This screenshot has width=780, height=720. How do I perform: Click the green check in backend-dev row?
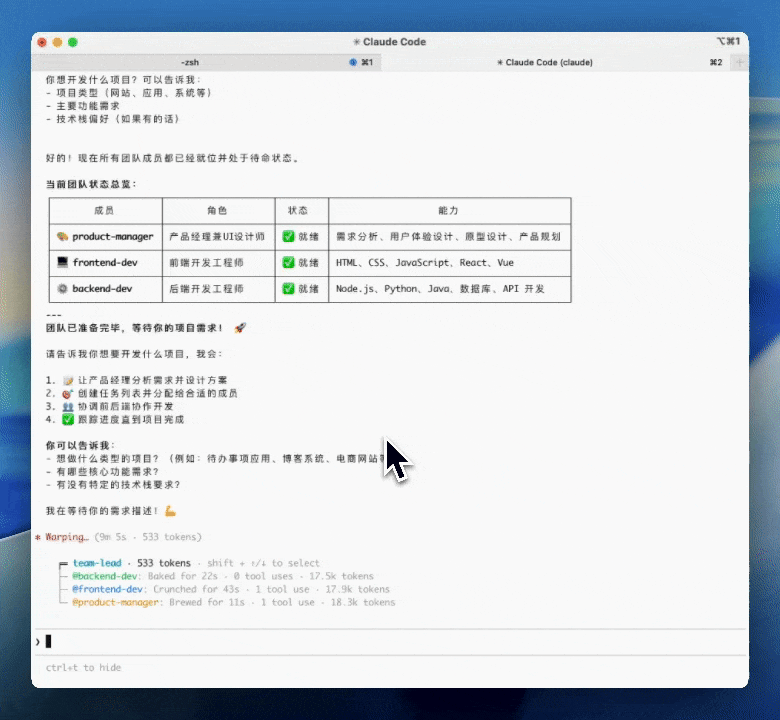[x=288, y=288]
